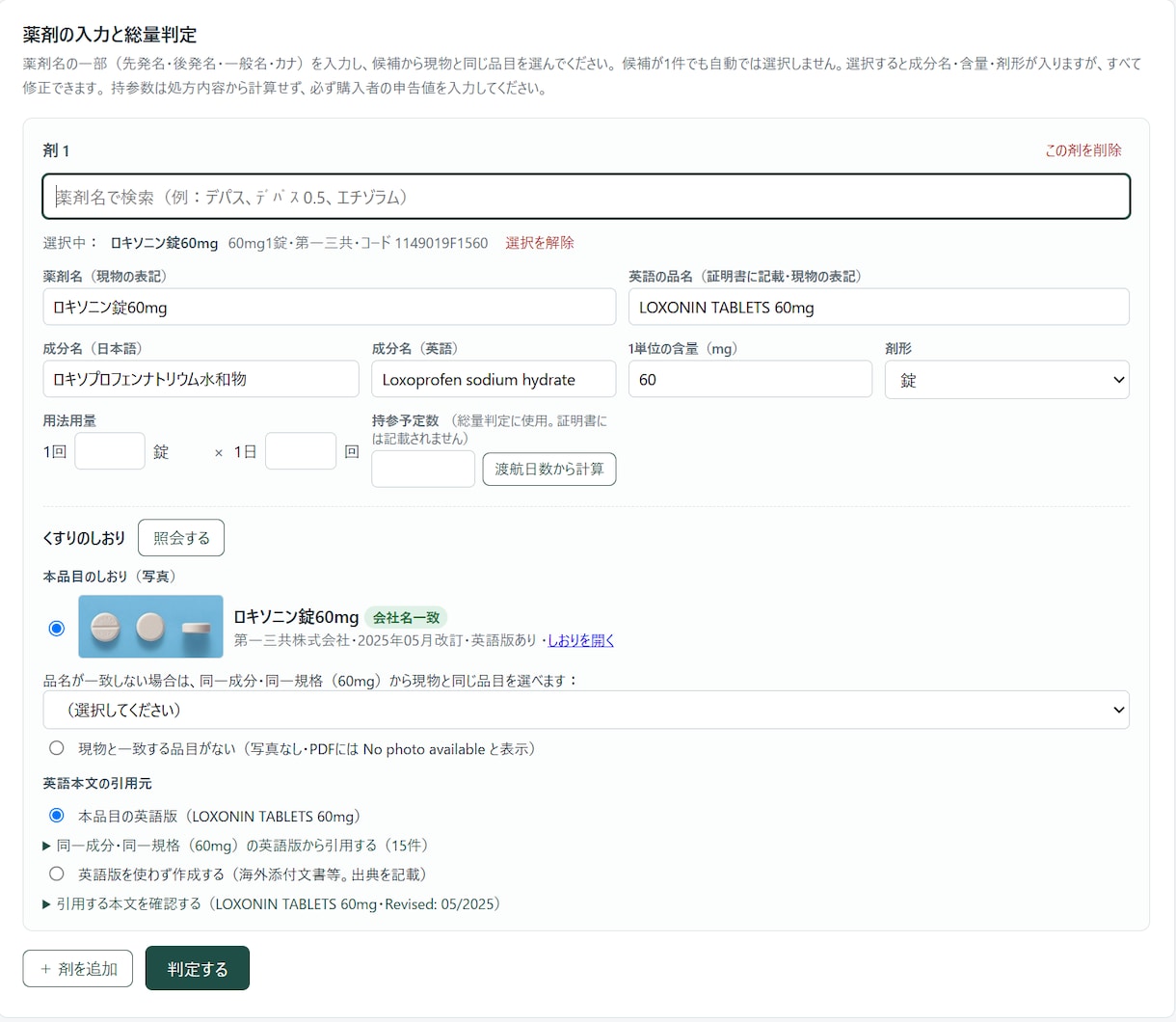Click the 1回 dose quantity field
Image resolution: width=1176 pixels, height=1022 pixels.
110,451
